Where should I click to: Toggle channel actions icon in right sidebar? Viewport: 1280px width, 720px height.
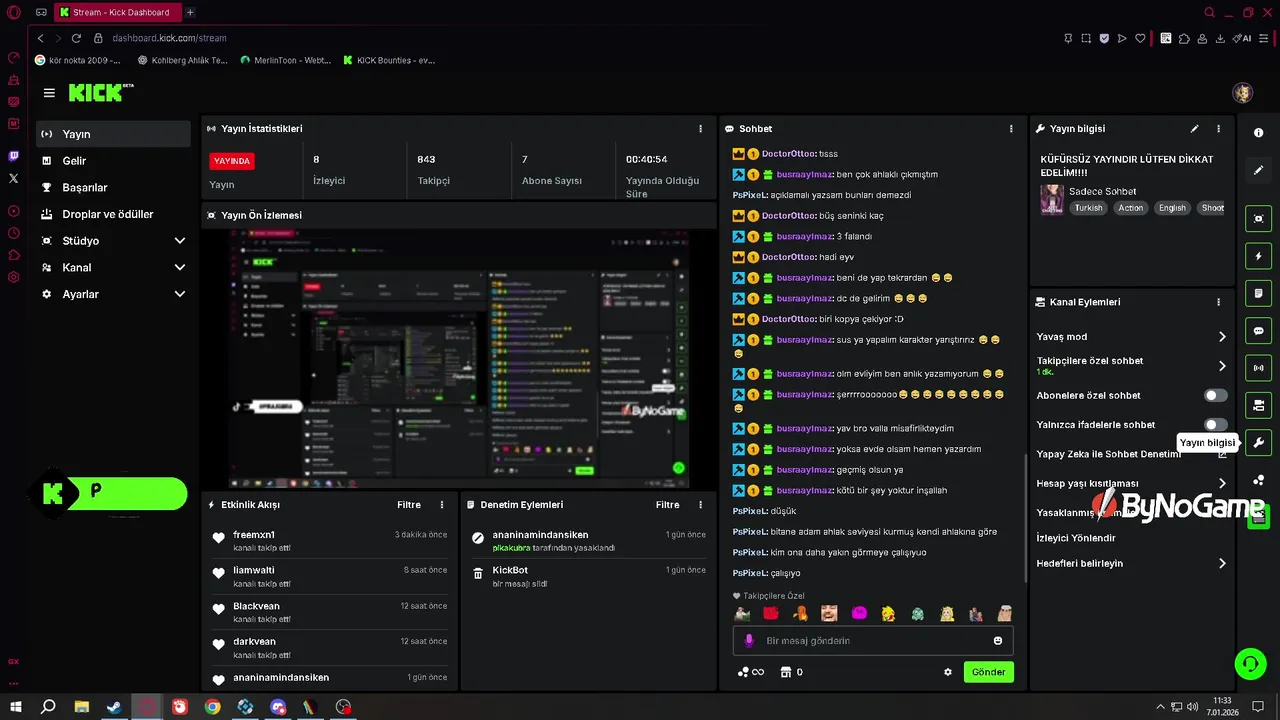click(1258, 405)
